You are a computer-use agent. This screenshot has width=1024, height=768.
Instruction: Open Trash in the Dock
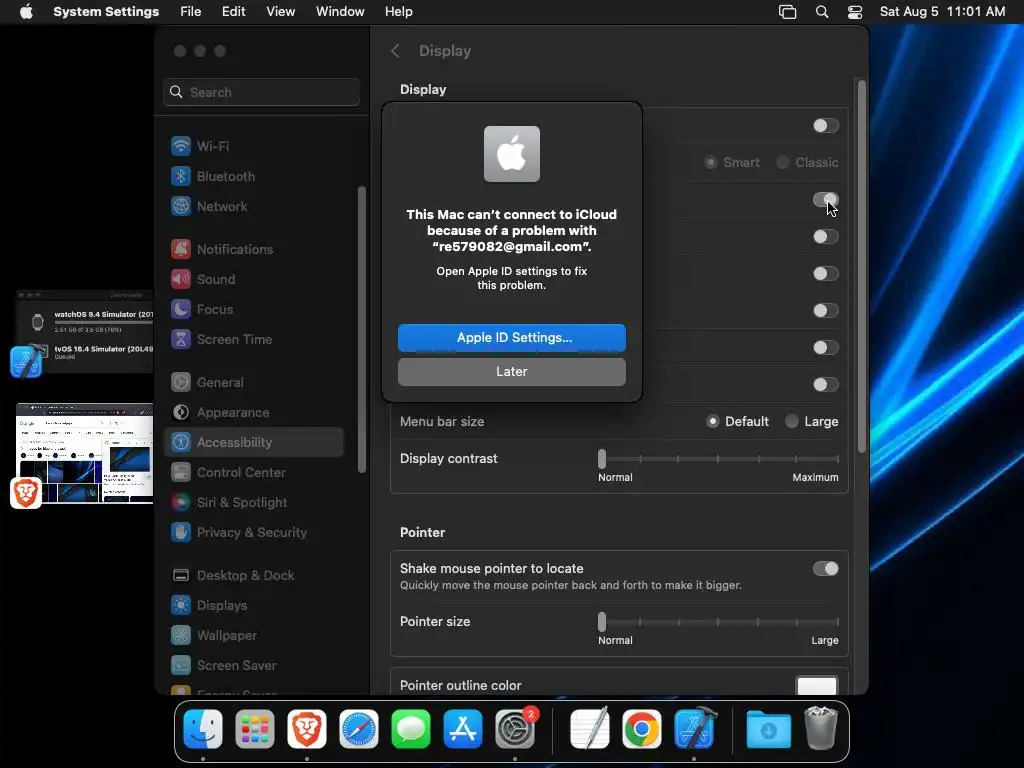[821, 729]
